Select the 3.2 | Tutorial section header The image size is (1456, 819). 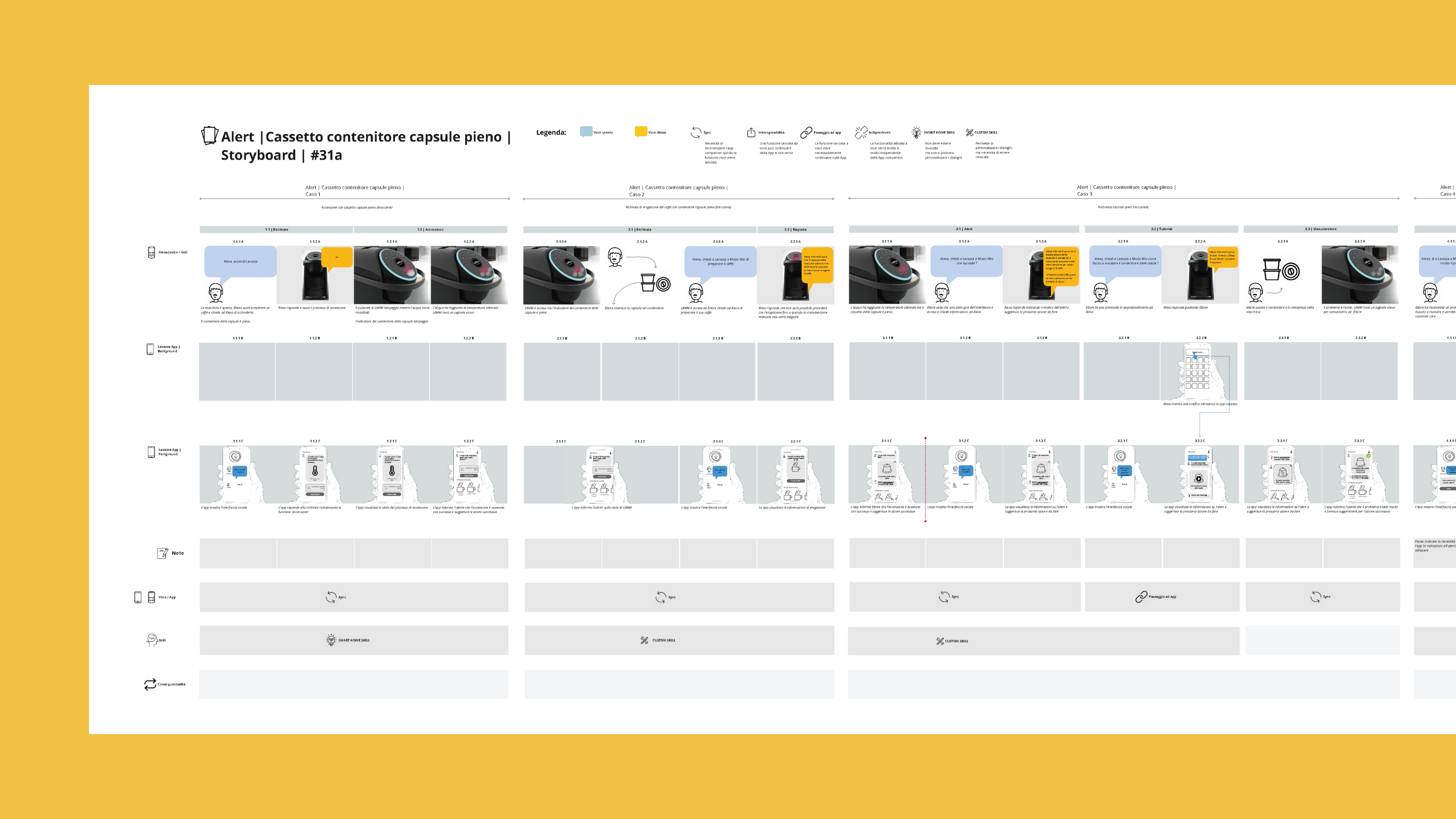click(1161, 229)
